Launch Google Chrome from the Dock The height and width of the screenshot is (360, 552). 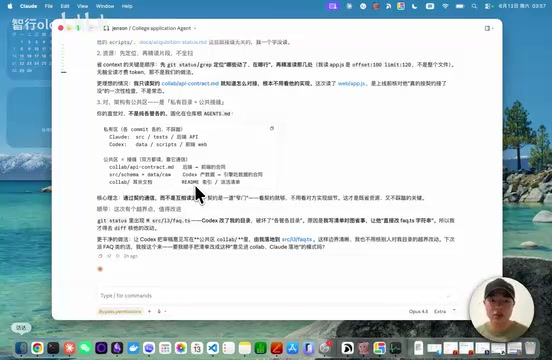[x=37, y=348]
